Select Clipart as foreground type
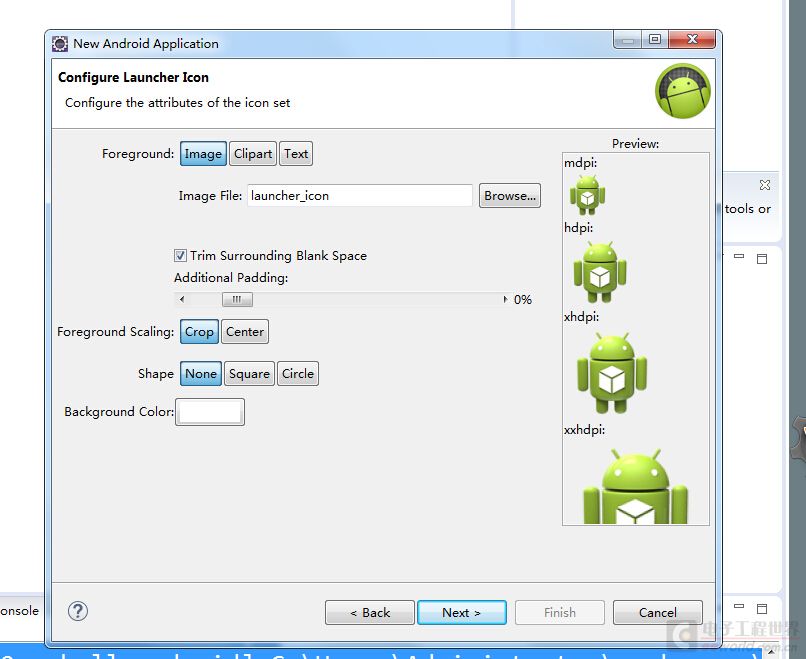This screenshot has height=659, width=806. 253,154
